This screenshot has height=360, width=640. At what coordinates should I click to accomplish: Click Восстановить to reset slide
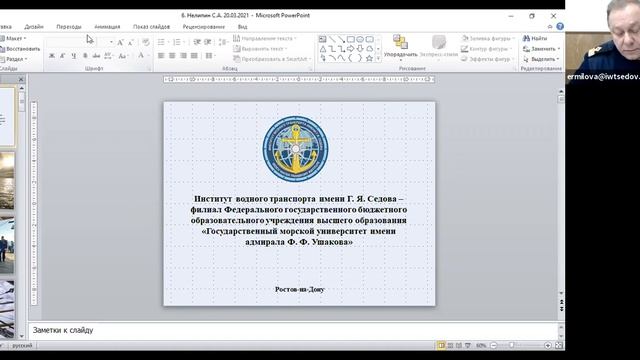[x=20, y=49]
